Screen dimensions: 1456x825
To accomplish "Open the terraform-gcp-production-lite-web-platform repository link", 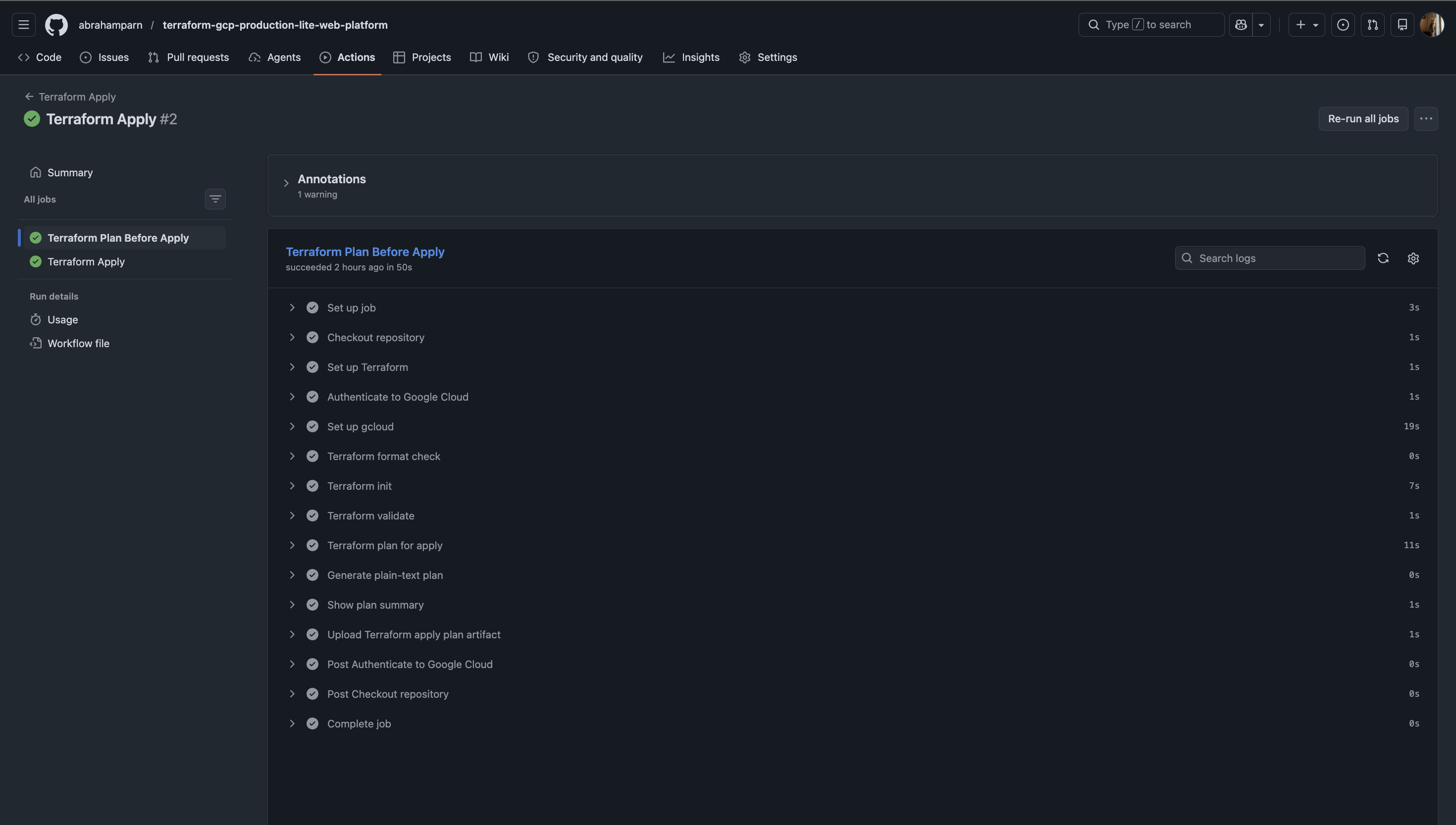I will [x=275, y=25].
